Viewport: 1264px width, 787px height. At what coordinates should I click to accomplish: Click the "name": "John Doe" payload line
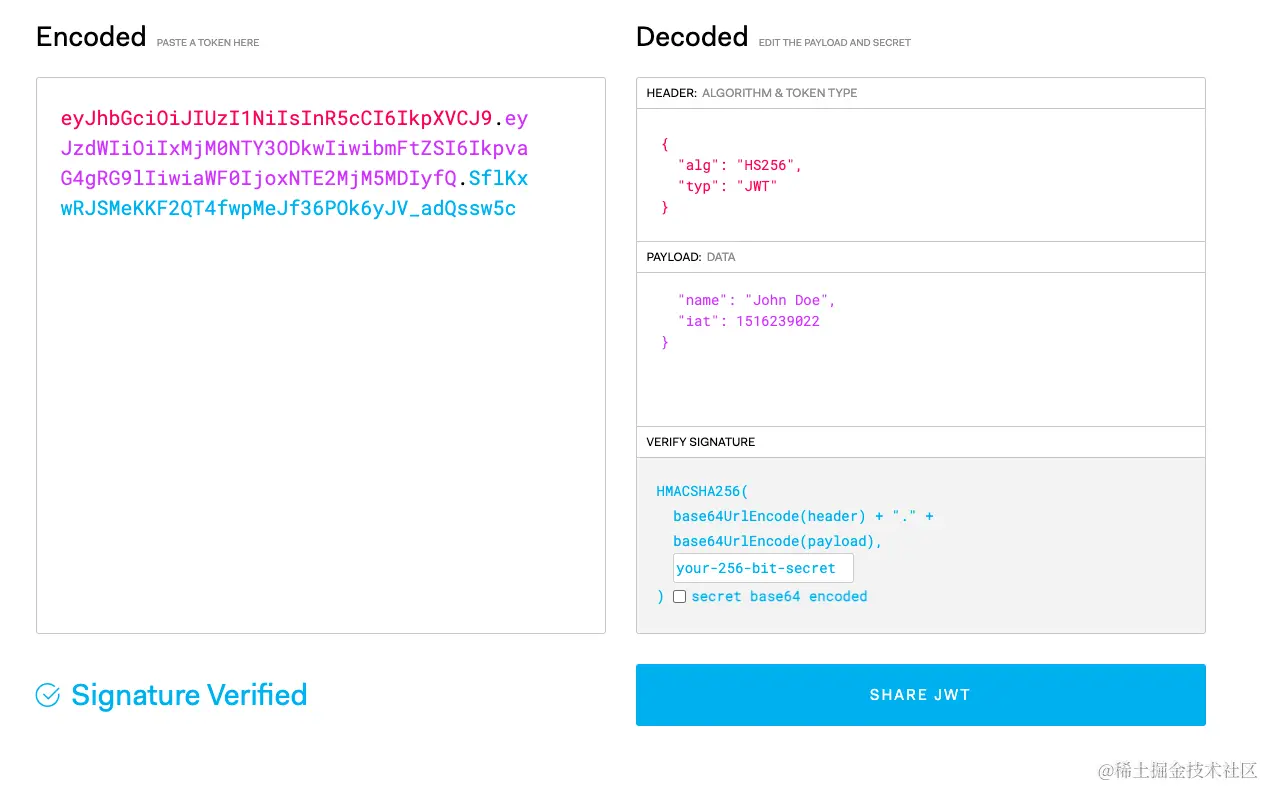point(756,300)
